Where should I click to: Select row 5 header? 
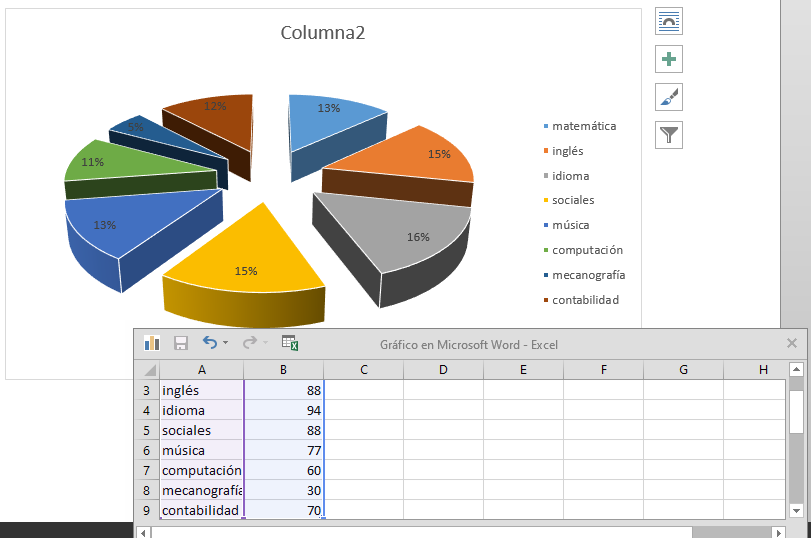click(147, 430)
